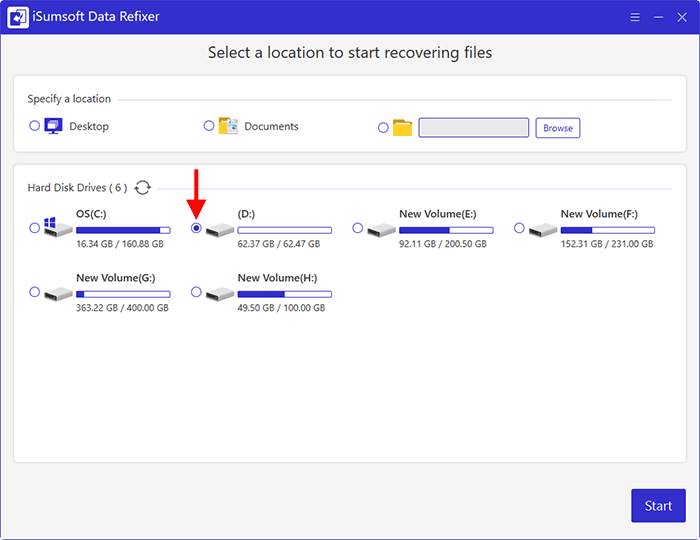
Task: Click the Documents folder icon
Action: (228, 126)
